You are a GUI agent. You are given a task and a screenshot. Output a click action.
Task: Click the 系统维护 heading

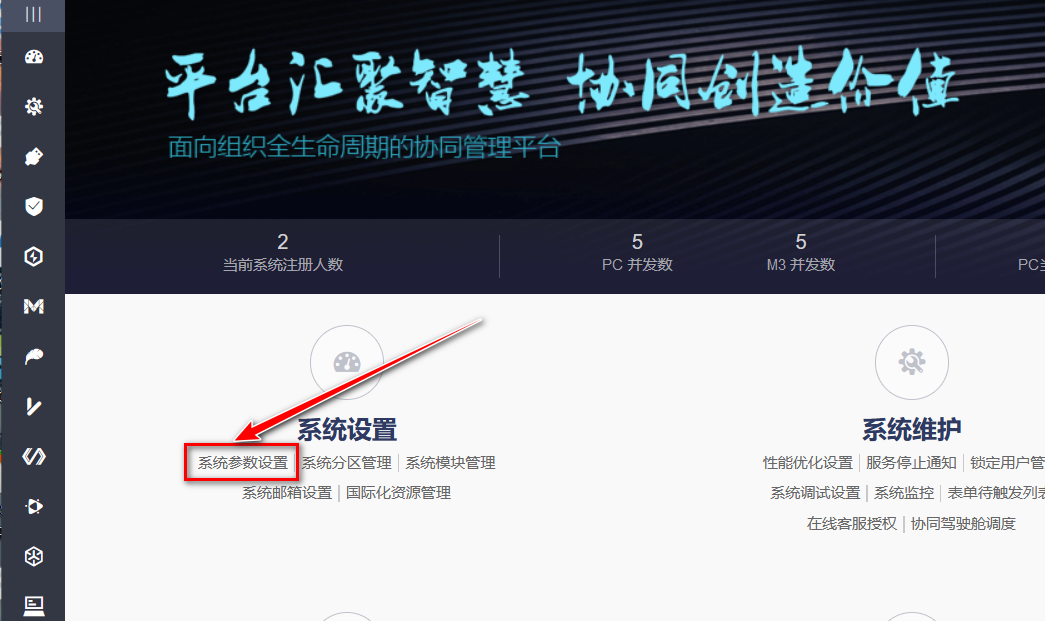click(x=912, y=430)
